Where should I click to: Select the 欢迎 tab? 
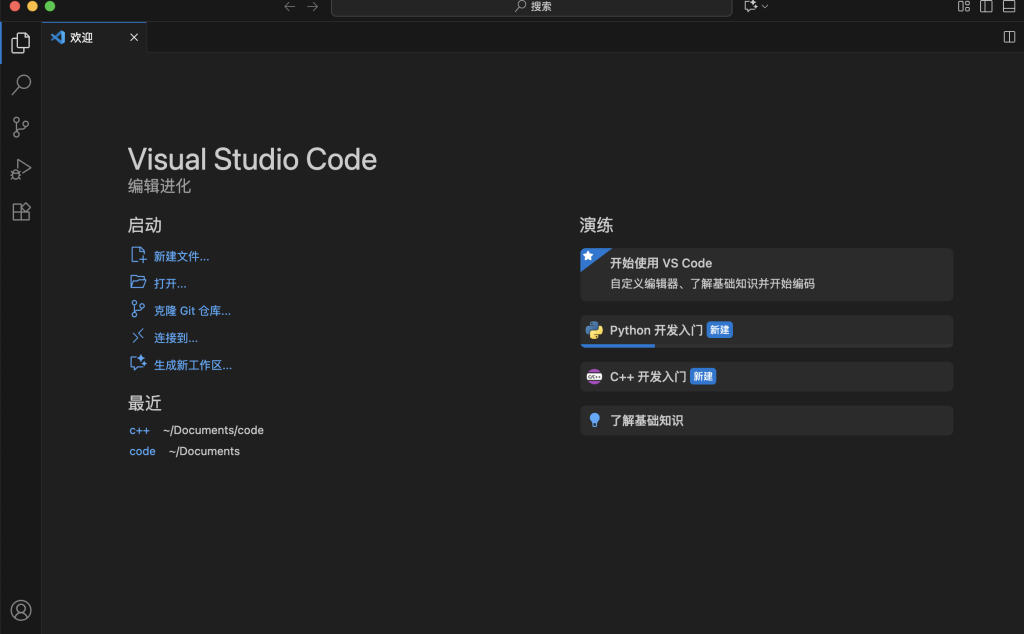click(82, 38)
